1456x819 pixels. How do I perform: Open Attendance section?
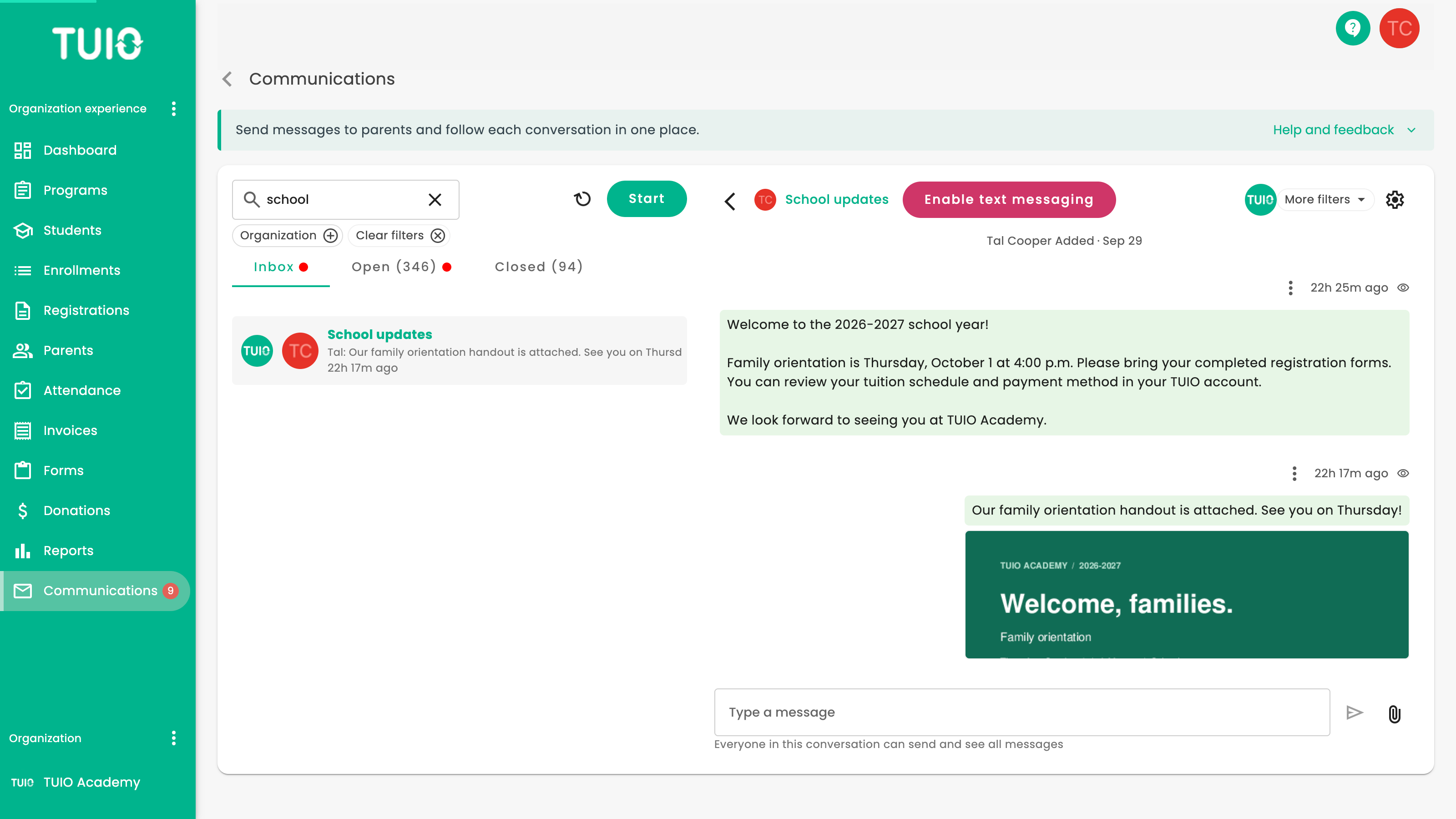click(96, 390)
